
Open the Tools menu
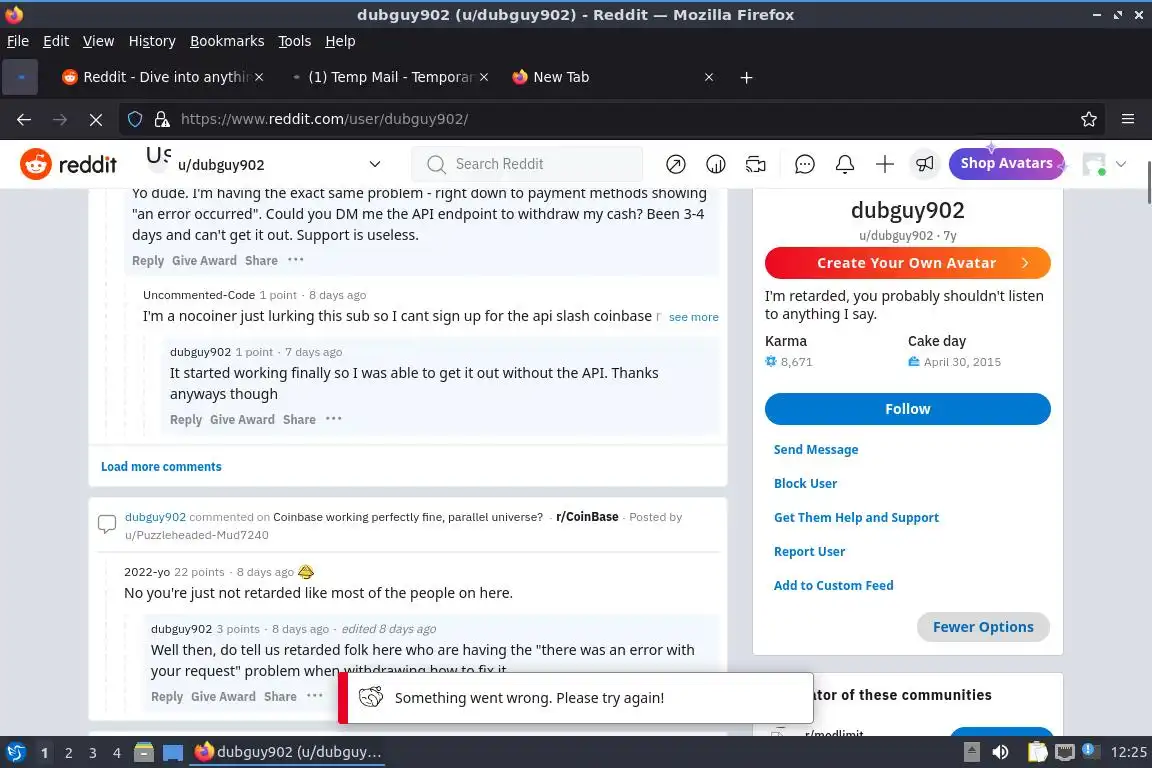click(x=295, y=41)
